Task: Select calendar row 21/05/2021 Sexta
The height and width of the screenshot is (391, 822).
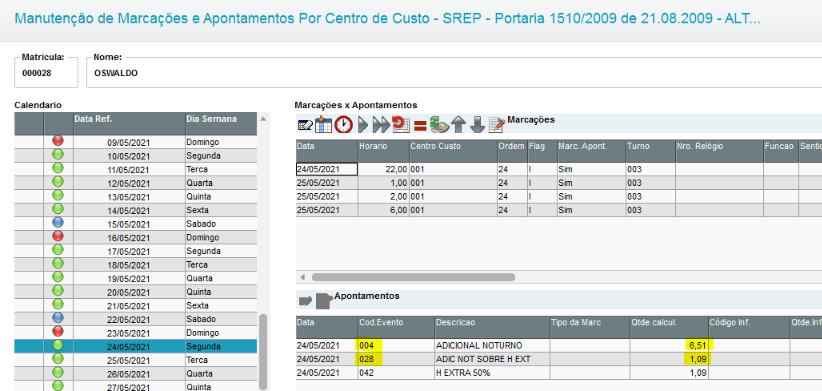Action: (x=136, y=306)
